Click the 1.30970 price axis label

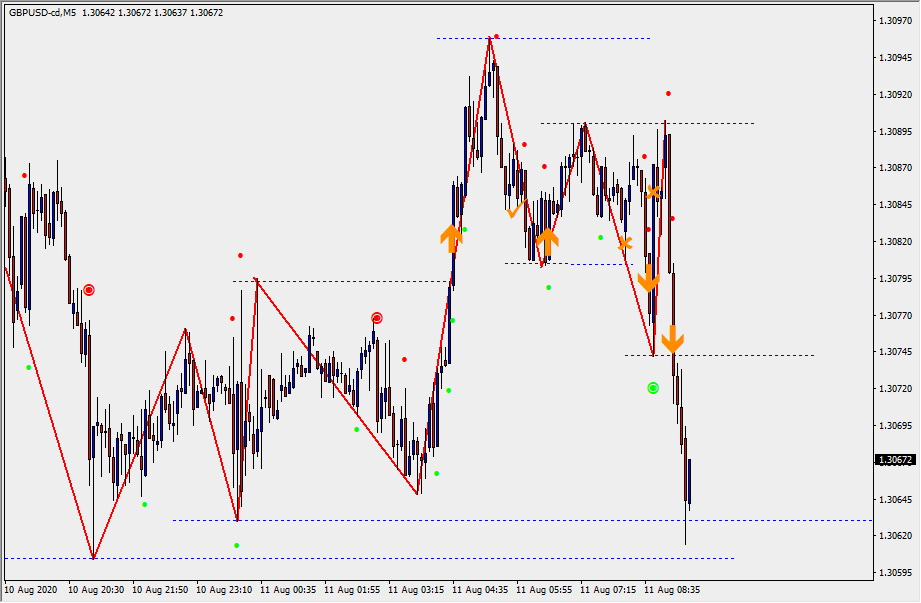(895, 20)
